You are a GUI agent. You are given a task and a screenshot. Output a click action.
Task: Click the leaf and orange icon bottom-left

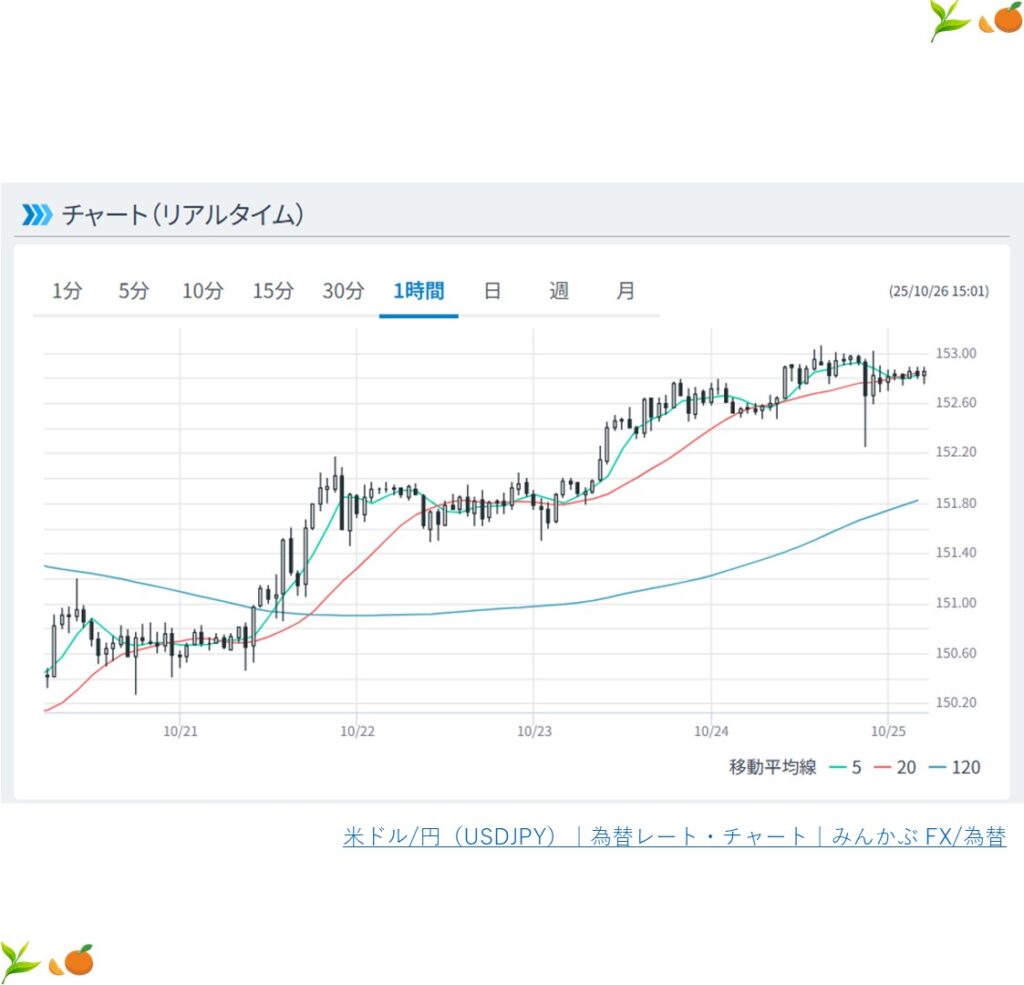[47, 960]
